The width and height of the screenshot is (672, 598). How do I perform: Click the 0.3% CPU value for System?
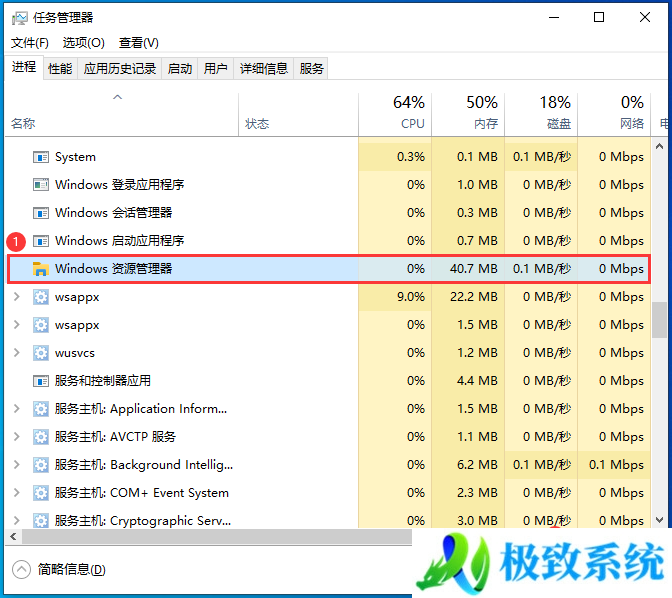[411, 157]
